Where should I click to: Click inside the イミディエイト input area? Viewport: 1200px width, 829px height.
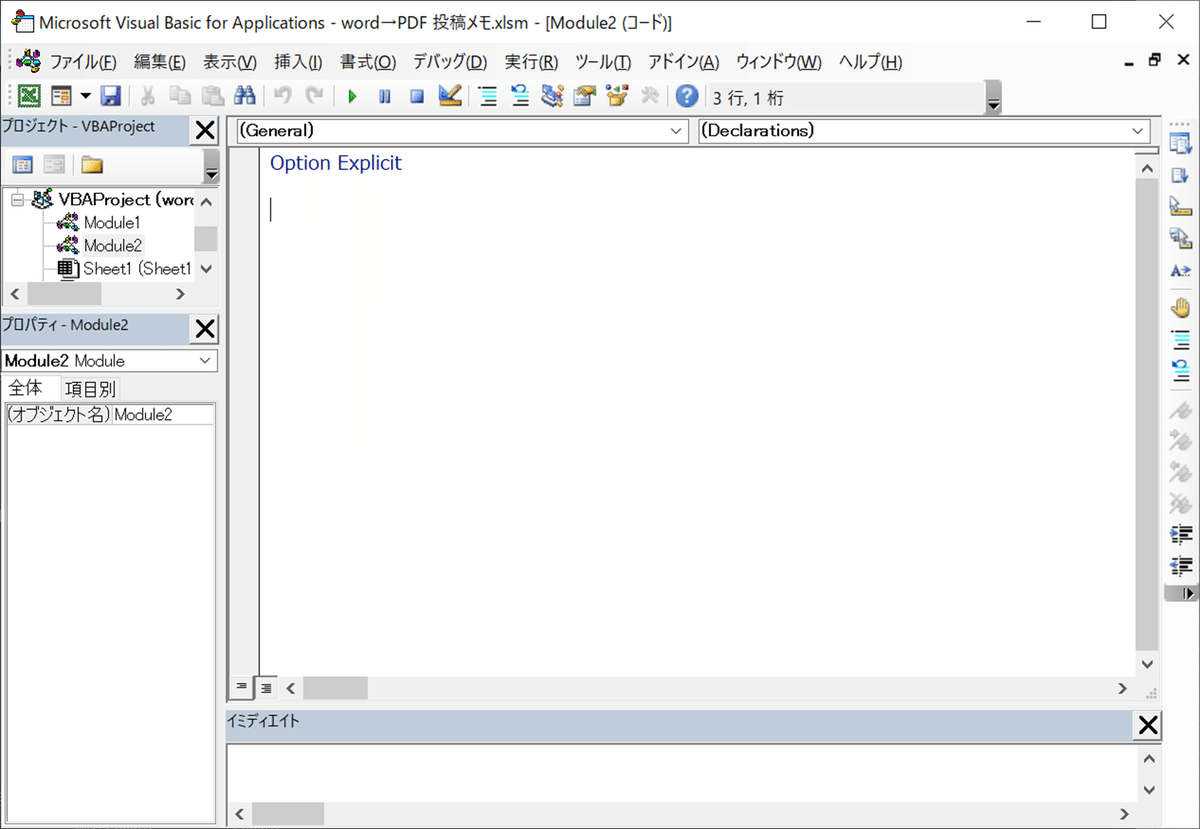680,772
